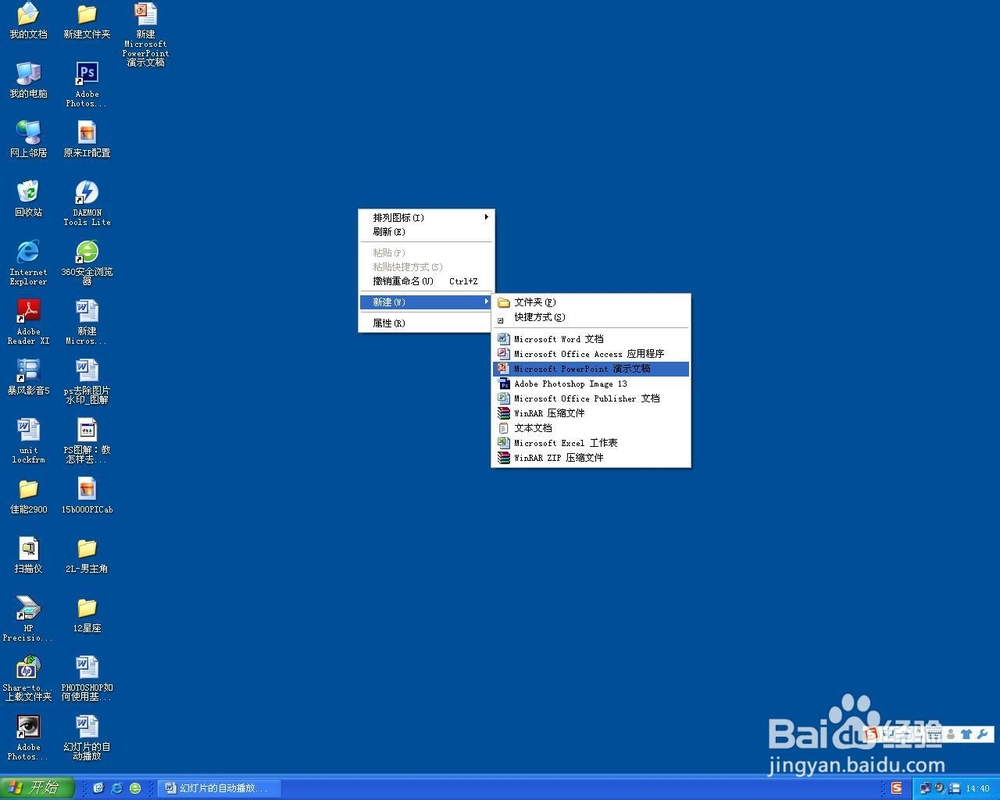Viewport: 1000px width, 800px height.
Task: Open Sogou input bar wrench settings
Action: [983, 734]
